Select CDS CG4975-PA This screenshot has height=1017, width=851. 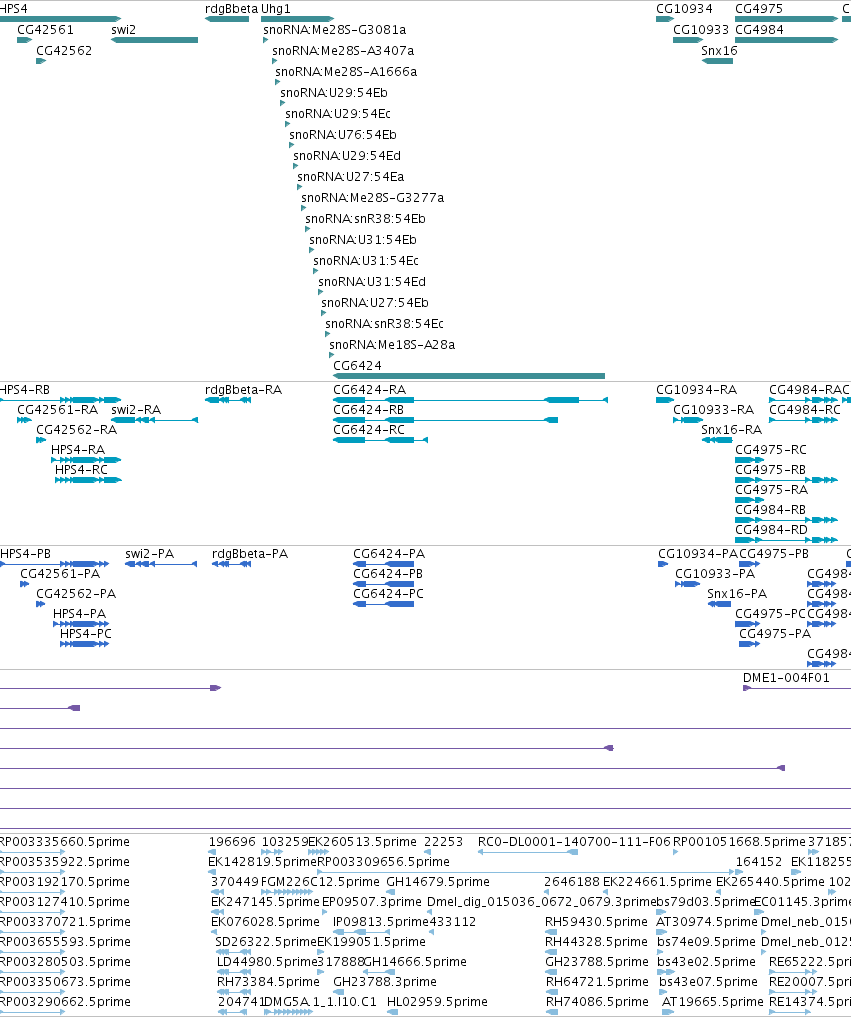(x=775, y=634)
